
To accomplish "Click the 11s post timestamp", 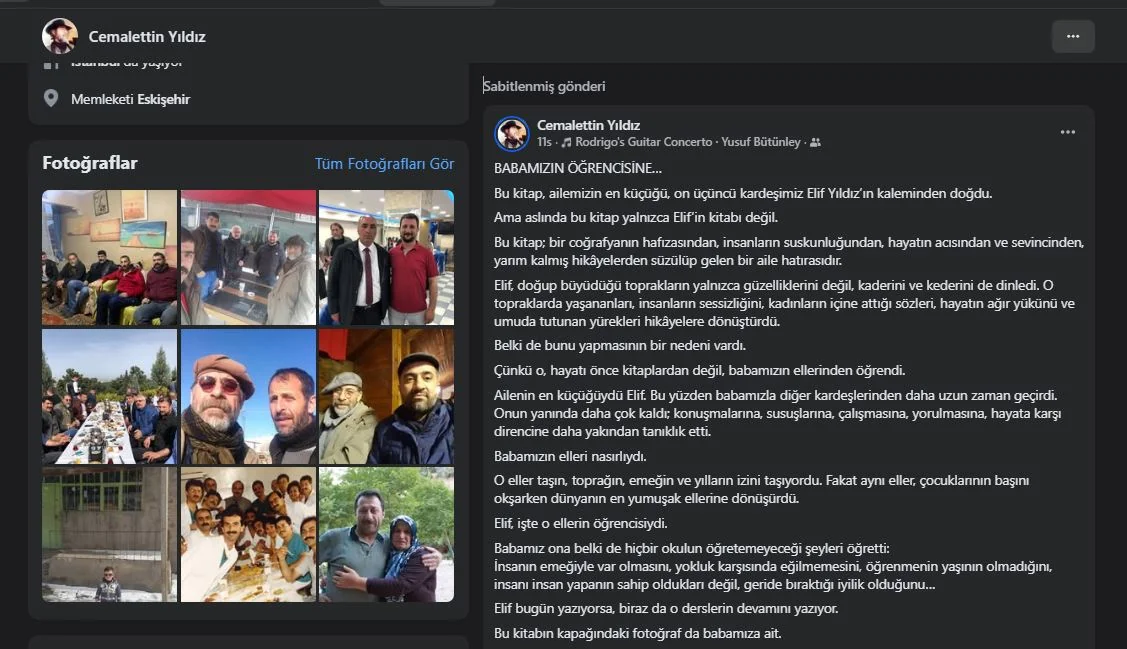I will tap(544, 142).
